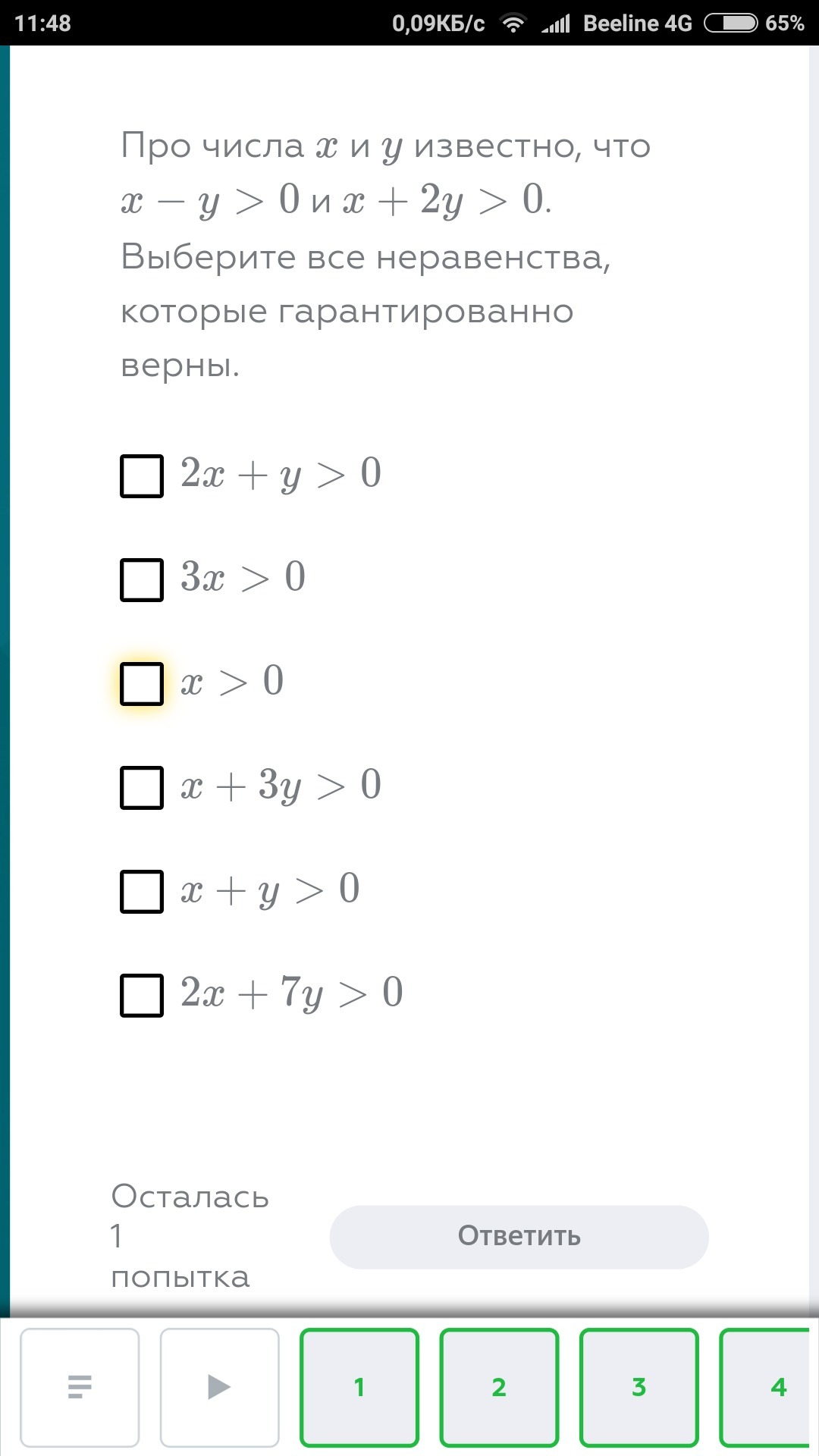Image resolution: width=819 pixels, height=1456 pixels.
Task: Tap the task list icon in bottom bar
Action: coord(80,1385)
